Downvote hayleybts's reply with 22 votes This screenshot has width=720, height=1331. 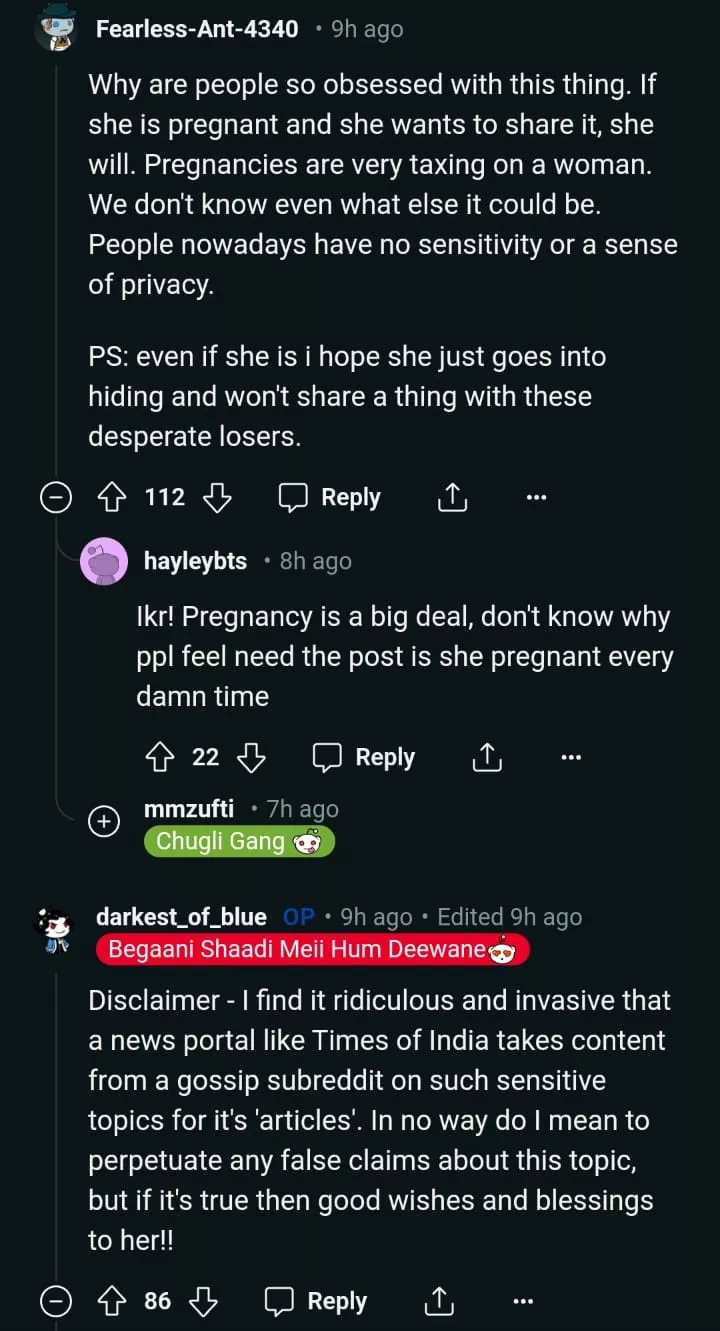point(251,758)
